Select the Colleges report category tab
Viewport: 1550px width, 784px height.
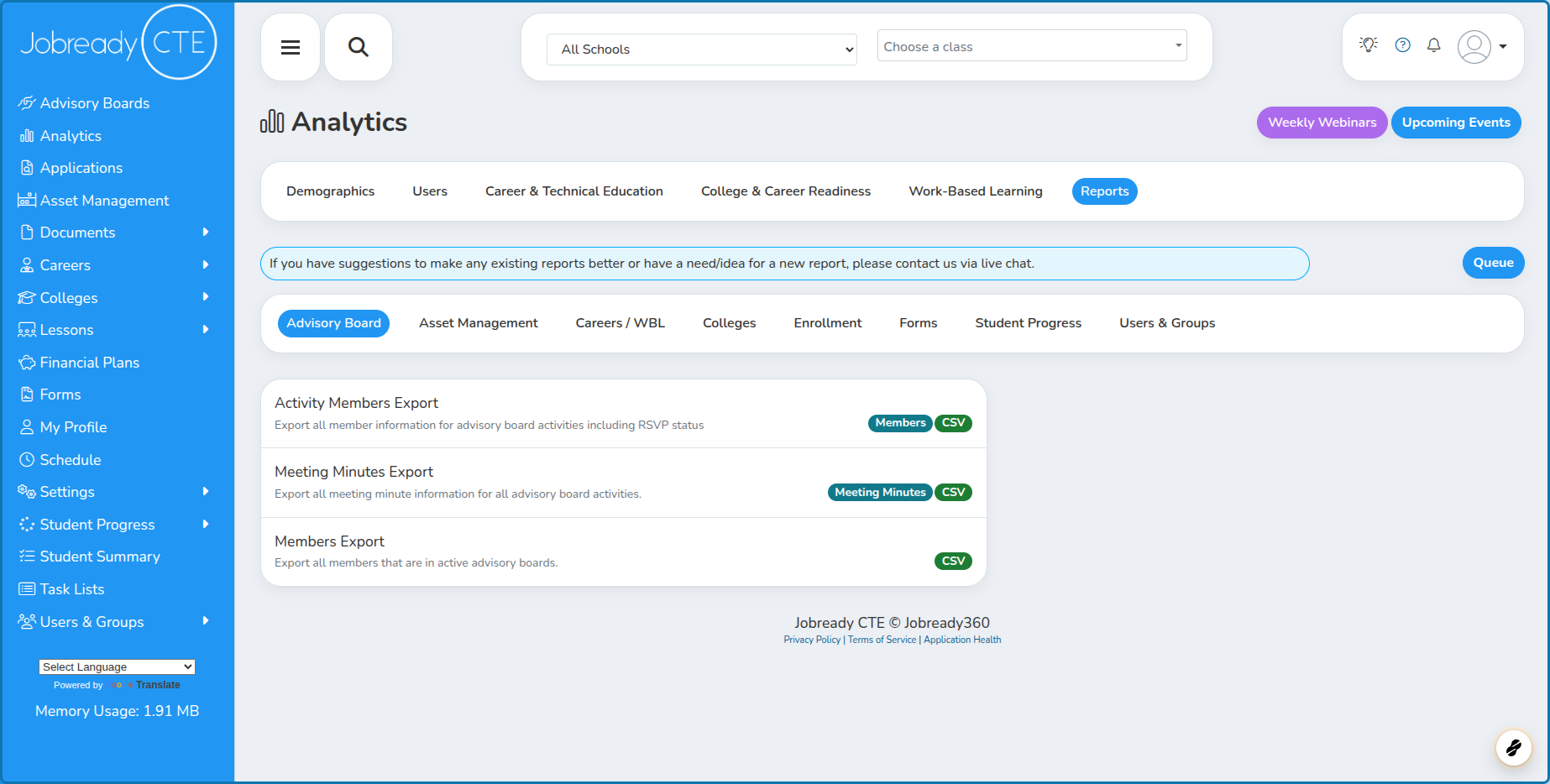730,323
